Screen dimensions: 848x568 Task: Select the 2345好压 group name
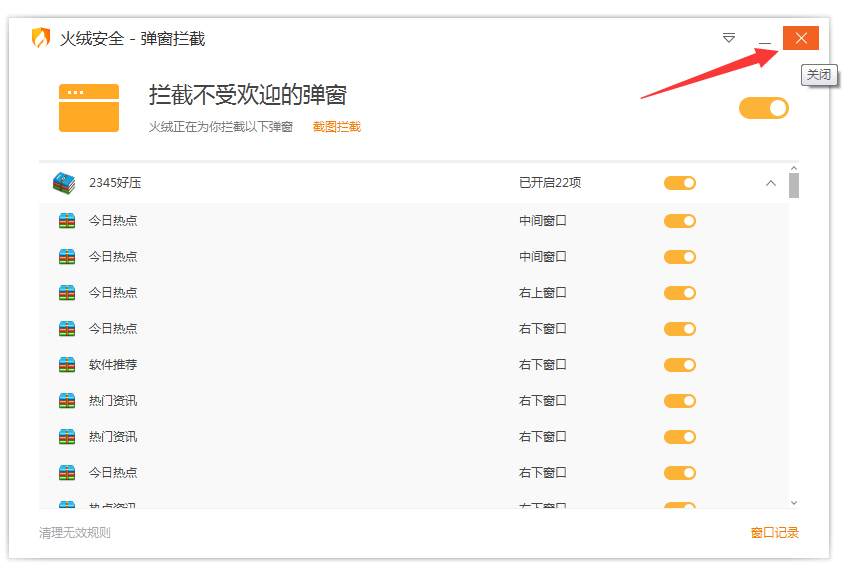(x=115, y=183)
